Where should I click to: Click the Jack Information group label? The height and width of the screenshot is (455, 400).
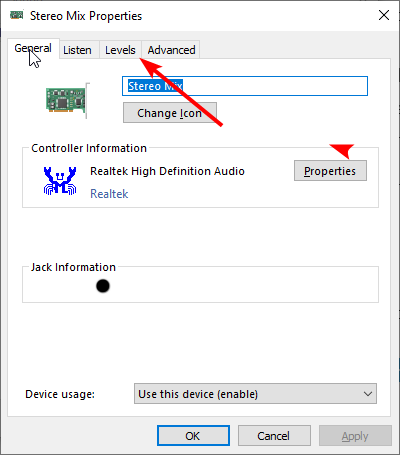pyautogui.click(x=73, y=267)
